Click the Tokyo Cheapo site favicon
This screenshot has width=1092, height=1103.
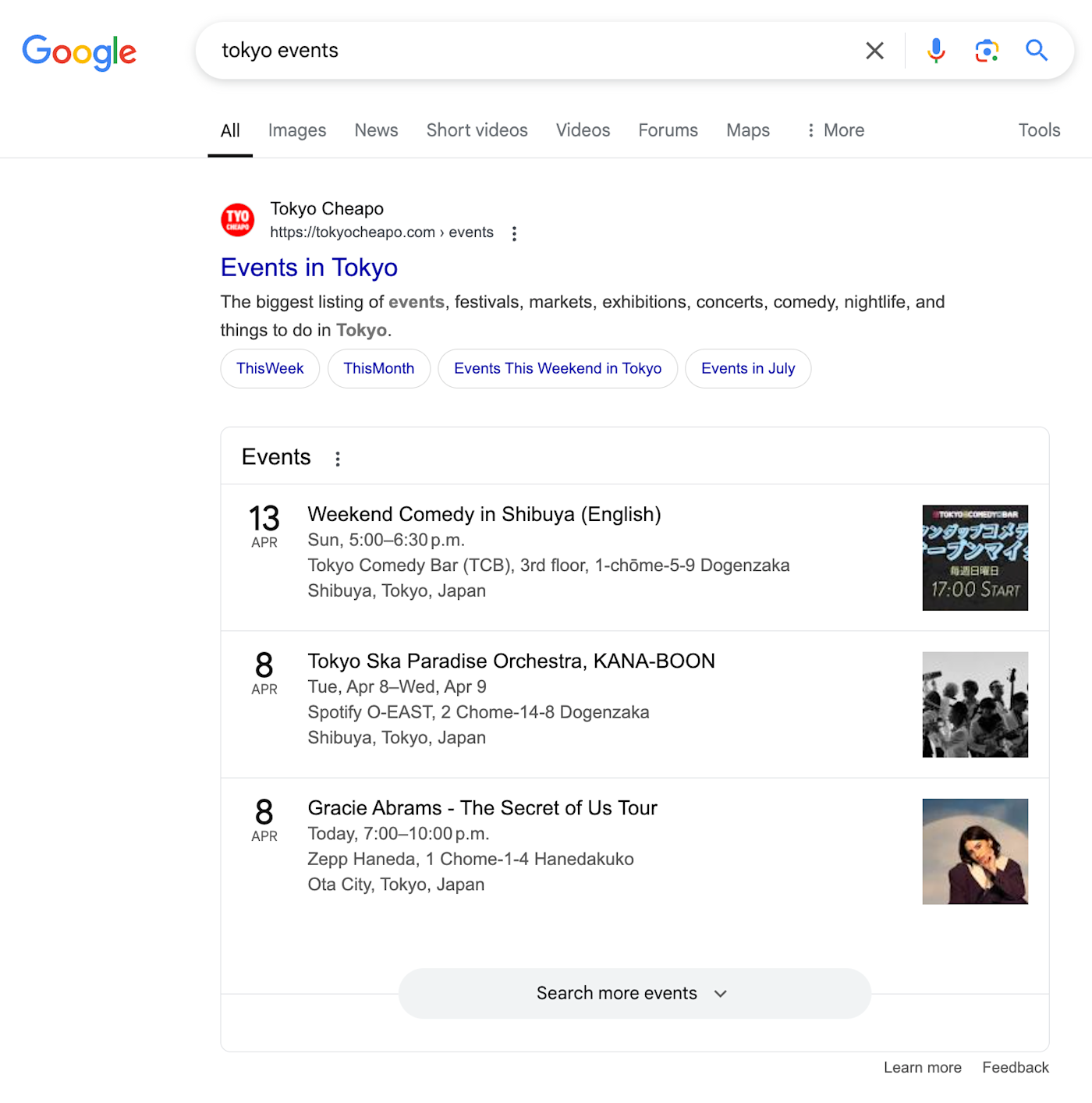[x=237, y=220]
